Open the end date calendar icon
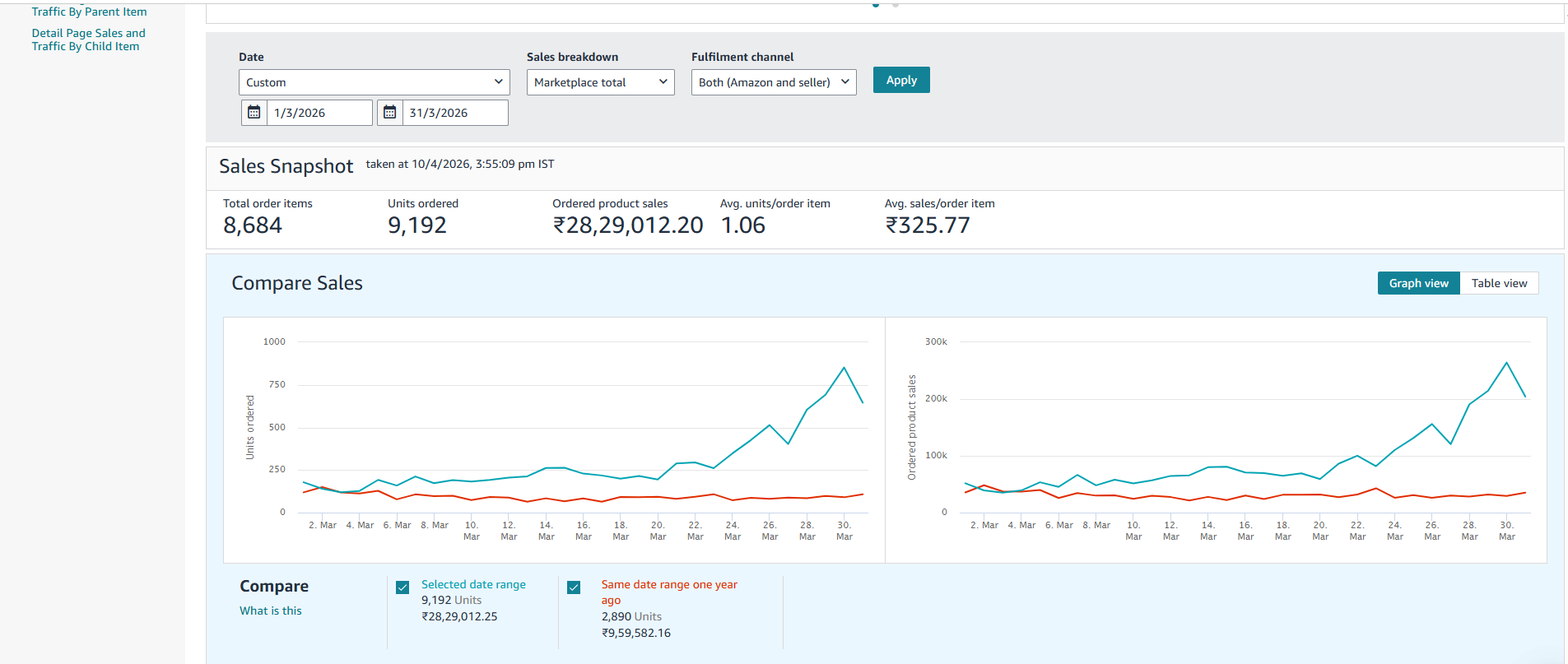1568x664 pixels. pyautogui.click(x=390, y=113)
